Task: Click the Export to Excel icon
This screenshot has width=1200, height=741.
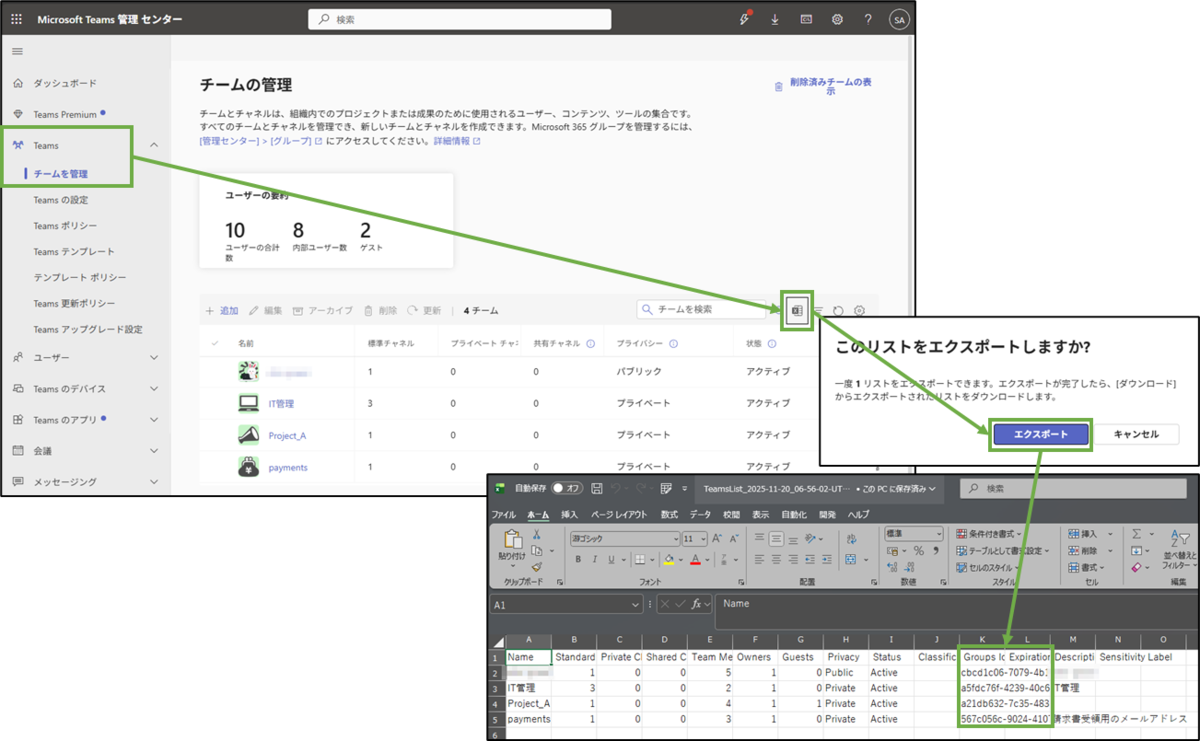Action: (x=798, y=311)
